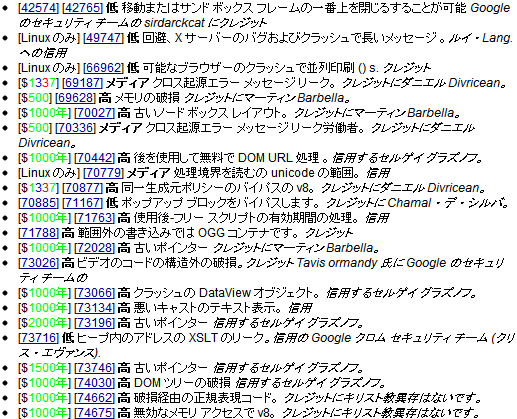
Task: Open the 70779 unicode range issue
Action: point(103,173)
